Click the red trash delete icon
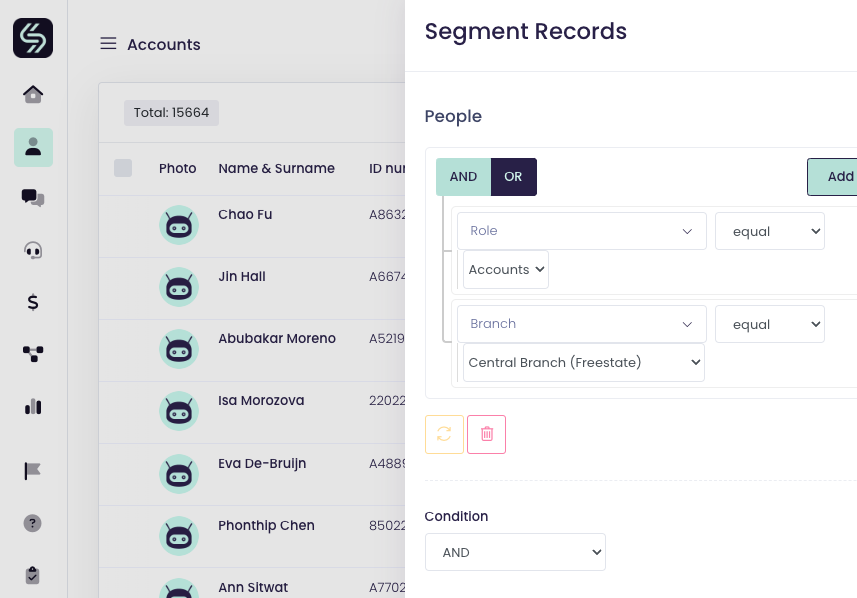This screenshot has width=857, height=598. coord(486,434)
